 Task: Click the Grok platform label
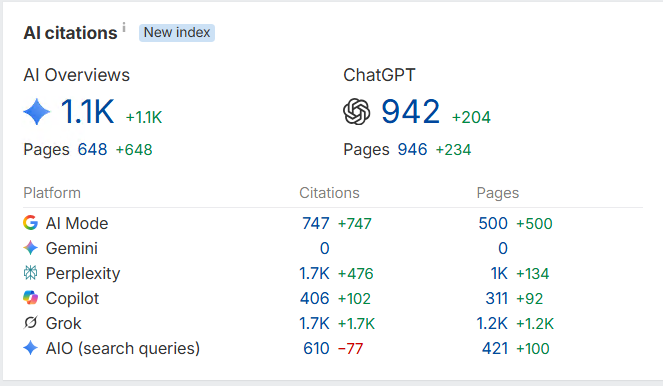[63, 323]
